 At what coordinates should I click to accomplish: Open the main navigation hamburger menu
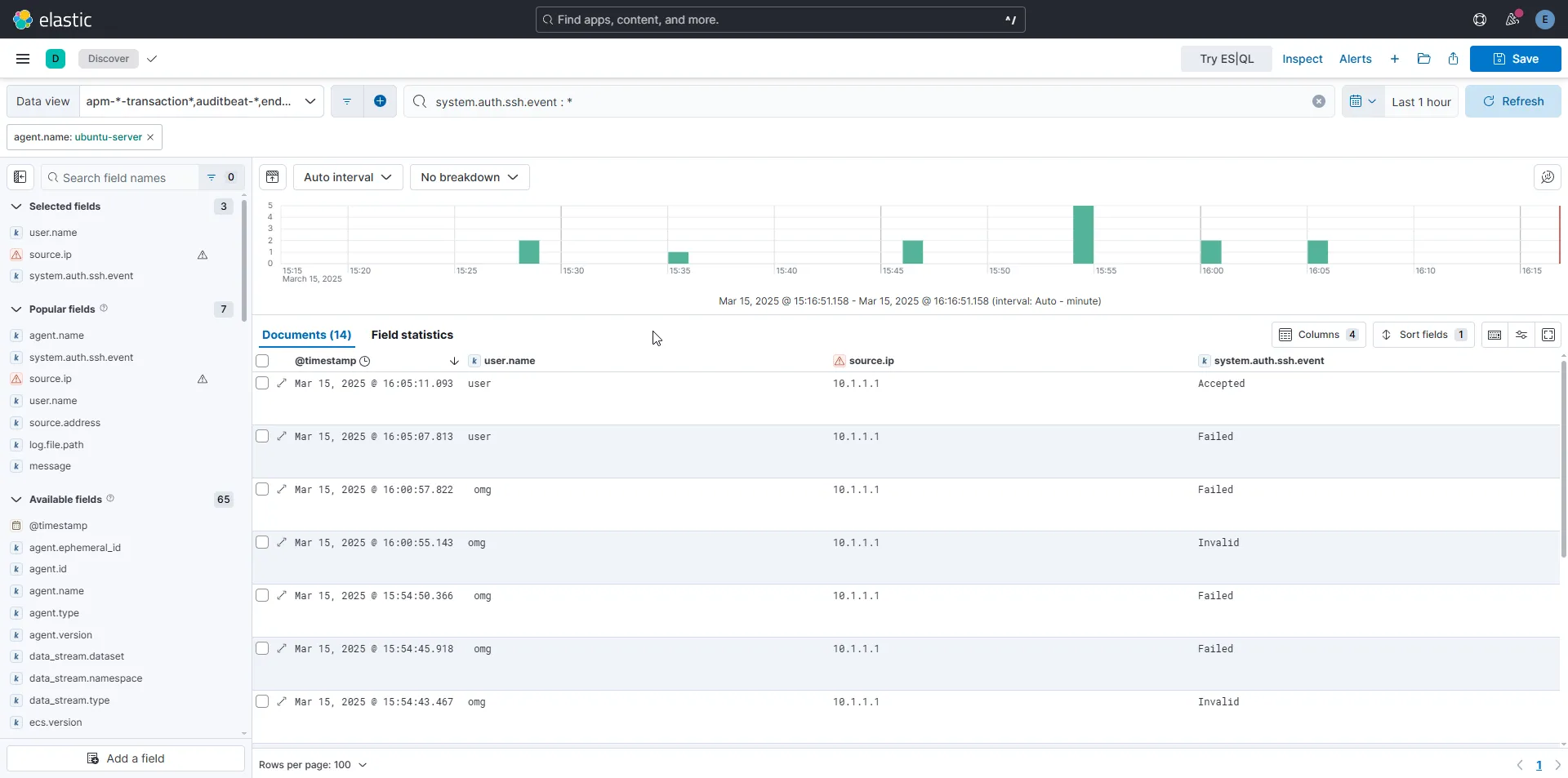(x=23, y=59)
